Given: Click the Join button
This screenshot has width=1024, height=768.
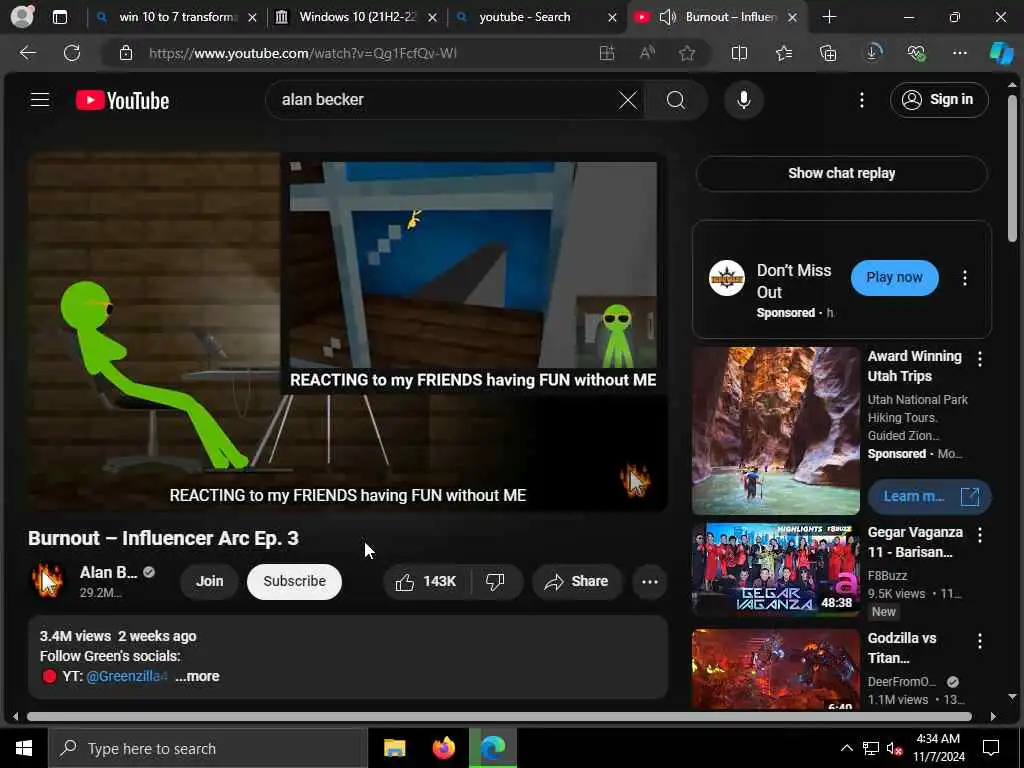Looking at the screenshot, I should pos(209,581).
